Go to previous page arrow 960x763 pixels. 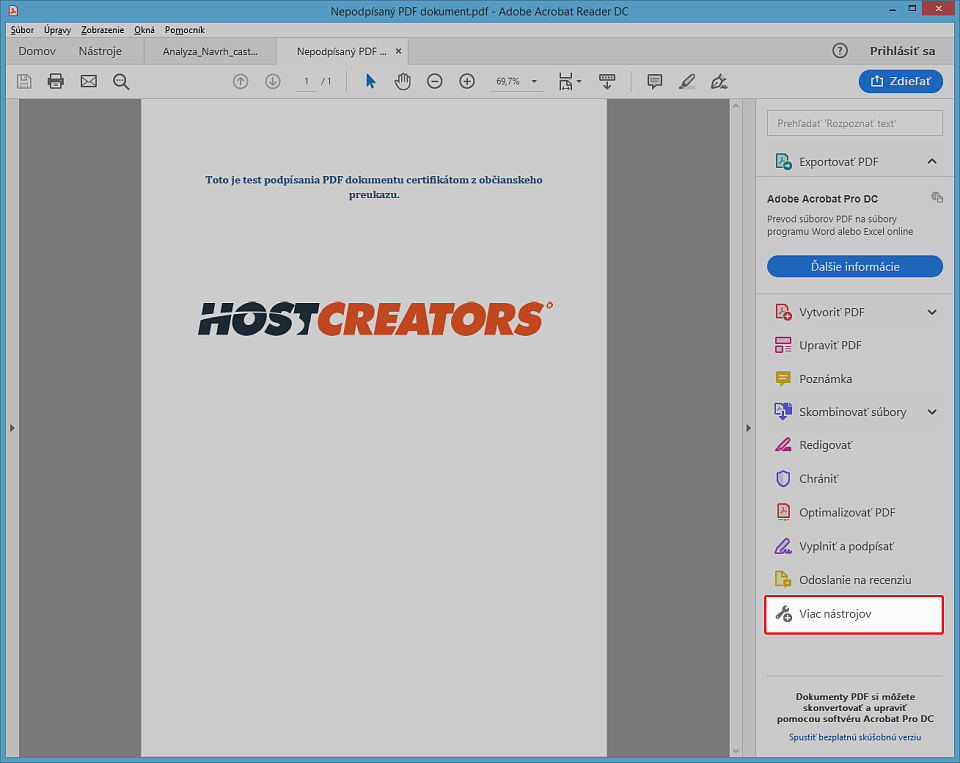pos(241,81)
